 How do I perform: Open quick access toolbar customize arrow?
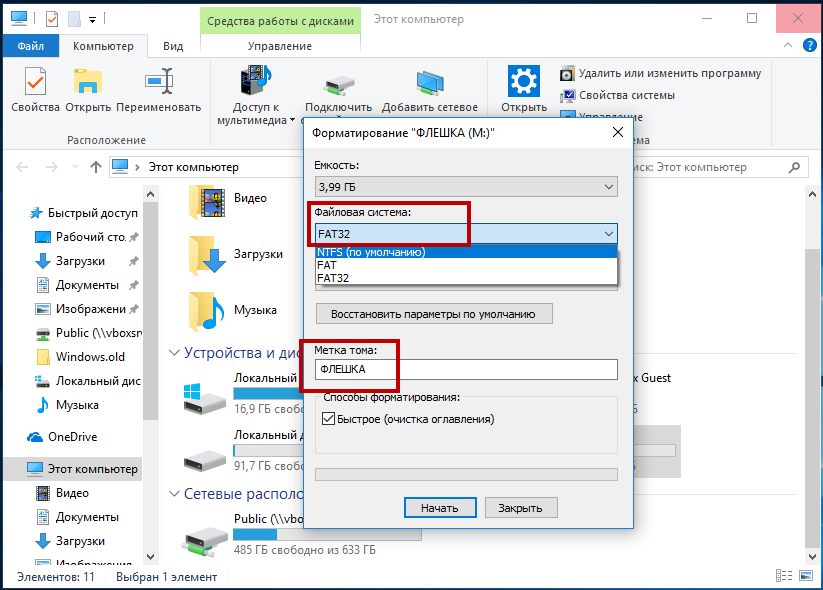point(92,20)
